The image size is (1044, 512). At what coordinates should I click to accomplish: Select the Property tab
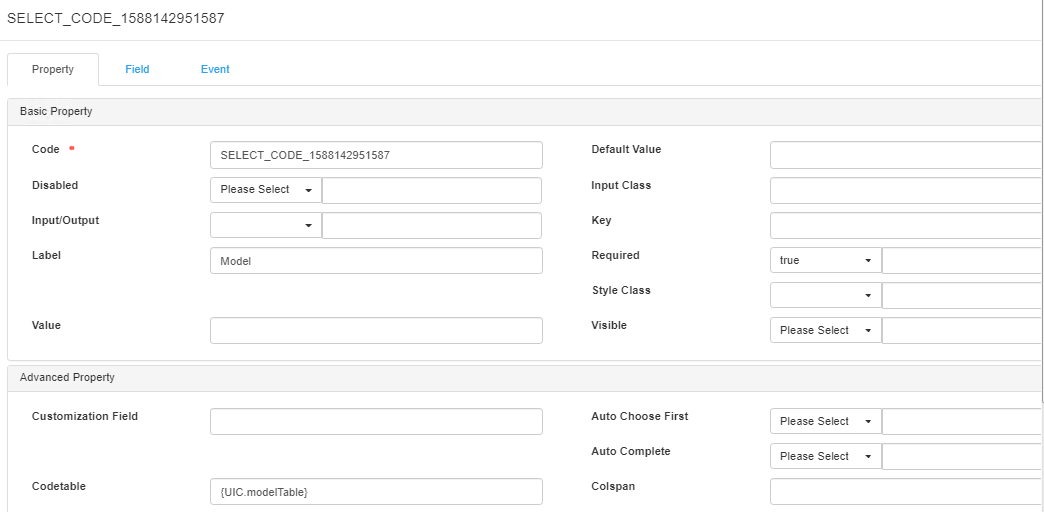pos(53,69)
